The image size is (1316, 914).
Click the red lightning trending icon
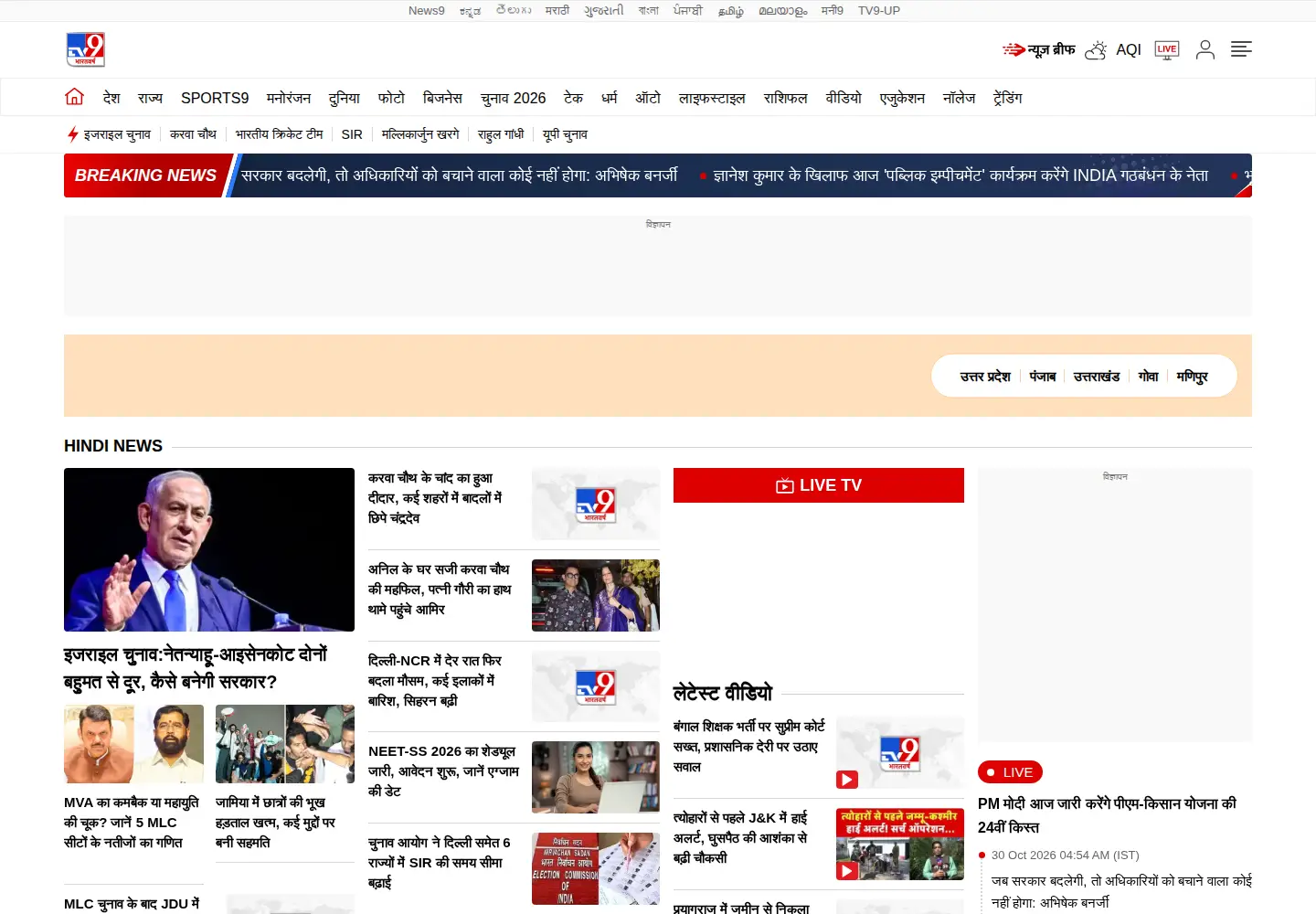[x=72, y=134]
